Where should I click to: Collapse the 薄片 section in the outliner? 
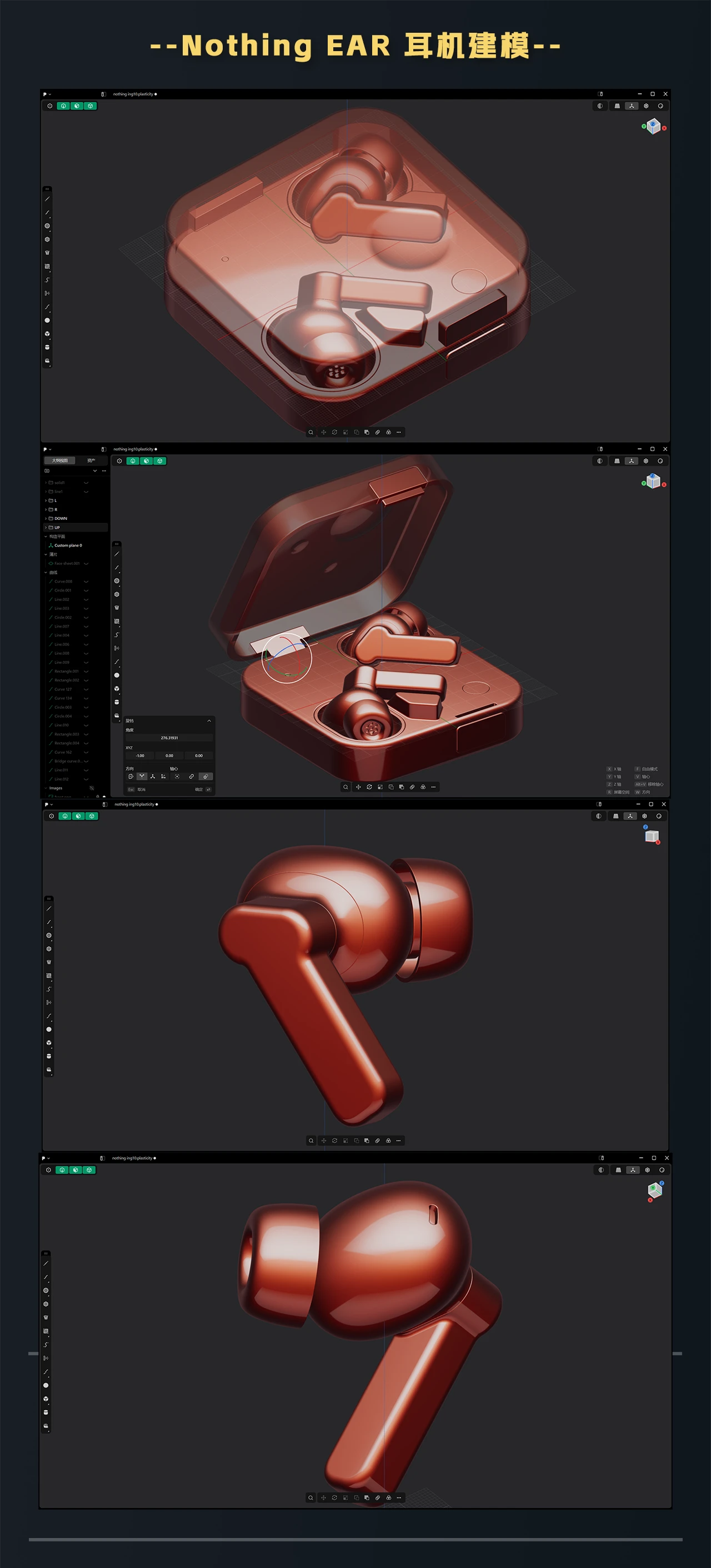46,554
